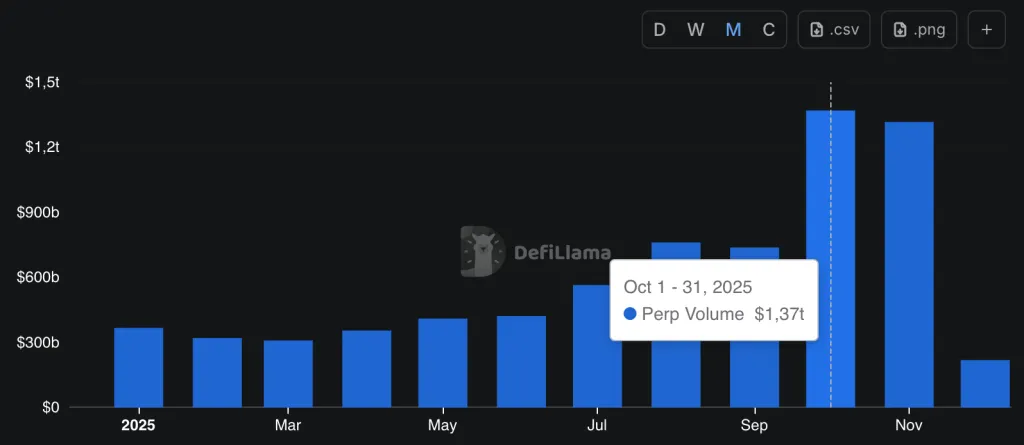Switch to Weekly (W) interval
The width and height of the screenshot is (1024, 445).
695,30
